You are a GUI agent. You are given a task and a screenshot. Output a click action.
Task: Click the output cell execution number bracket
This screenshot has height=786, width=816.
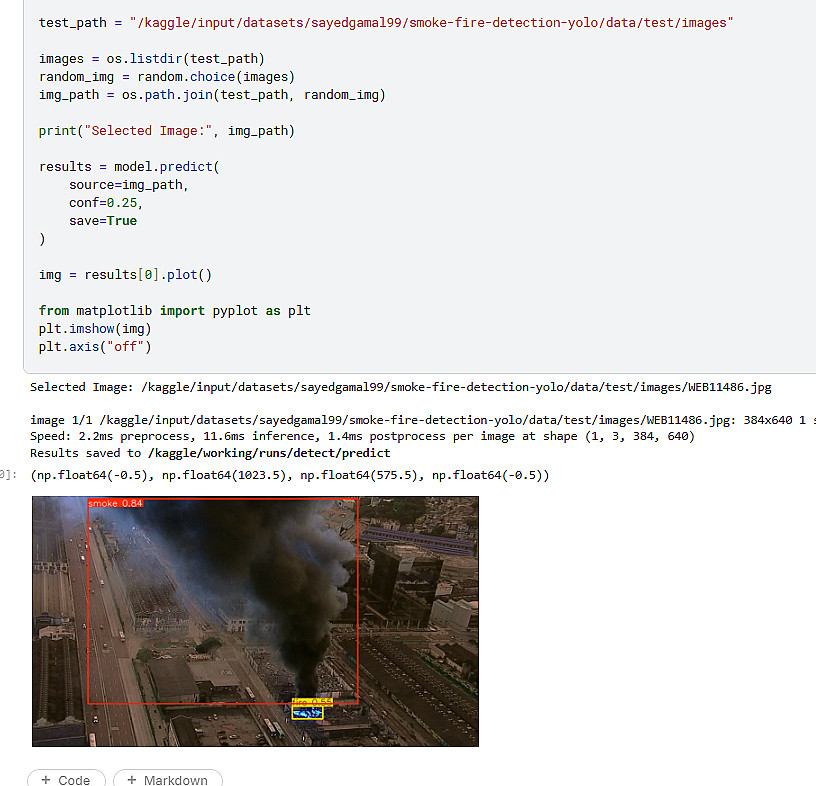coord(8,475)
